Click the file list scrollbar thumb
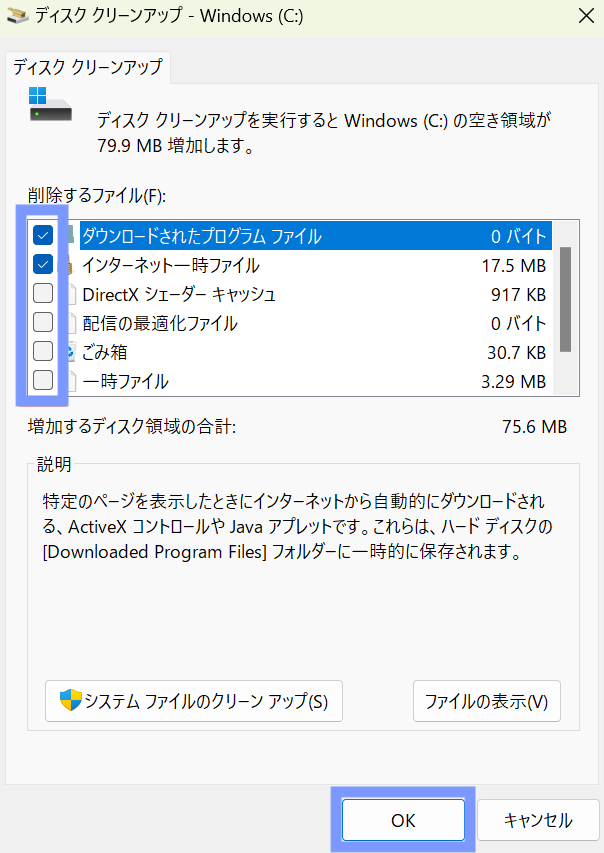 point(565,300)
